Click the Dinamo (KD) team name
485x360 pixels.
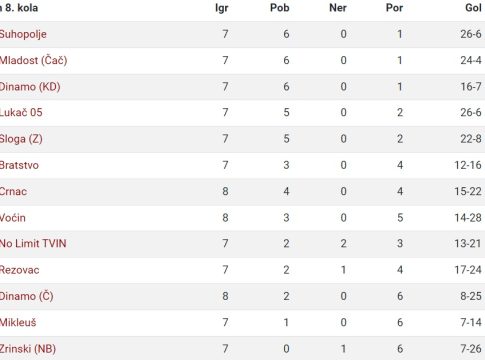[30, 87]
